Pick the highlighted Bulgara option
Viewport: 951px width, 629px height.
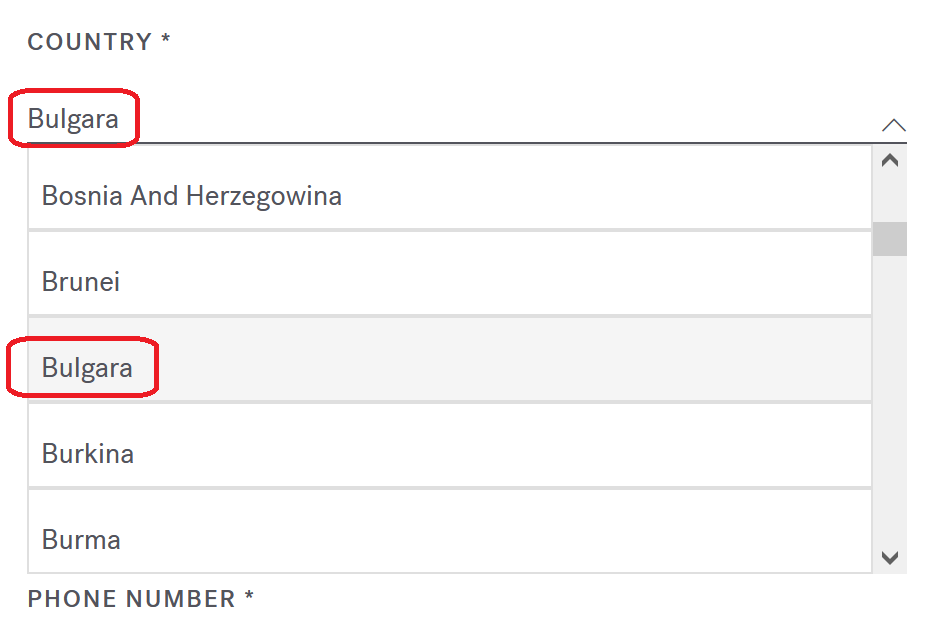tap(87, 367)
